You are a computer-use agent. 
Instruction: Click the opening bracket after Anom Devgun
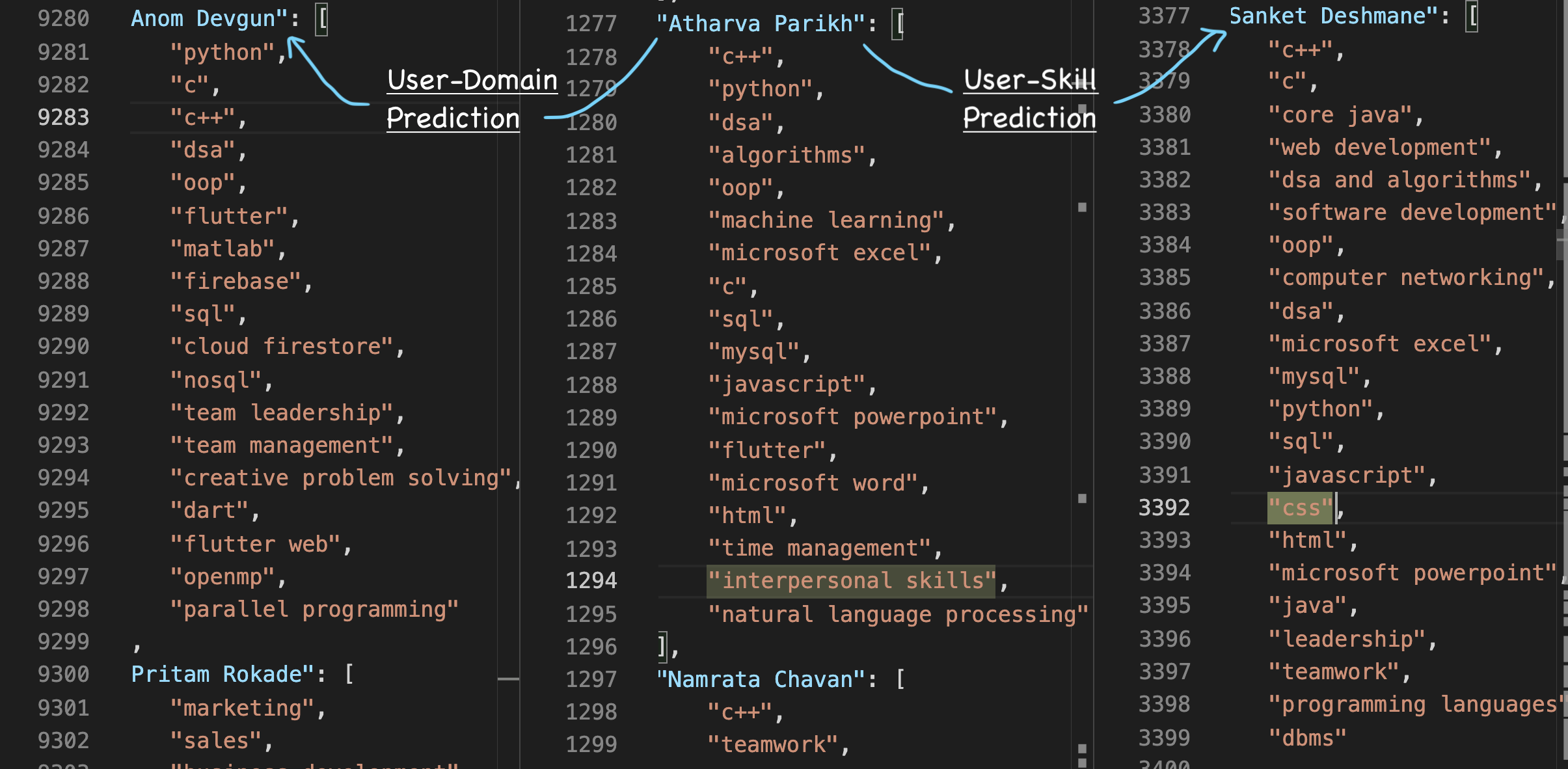point(321,19)
